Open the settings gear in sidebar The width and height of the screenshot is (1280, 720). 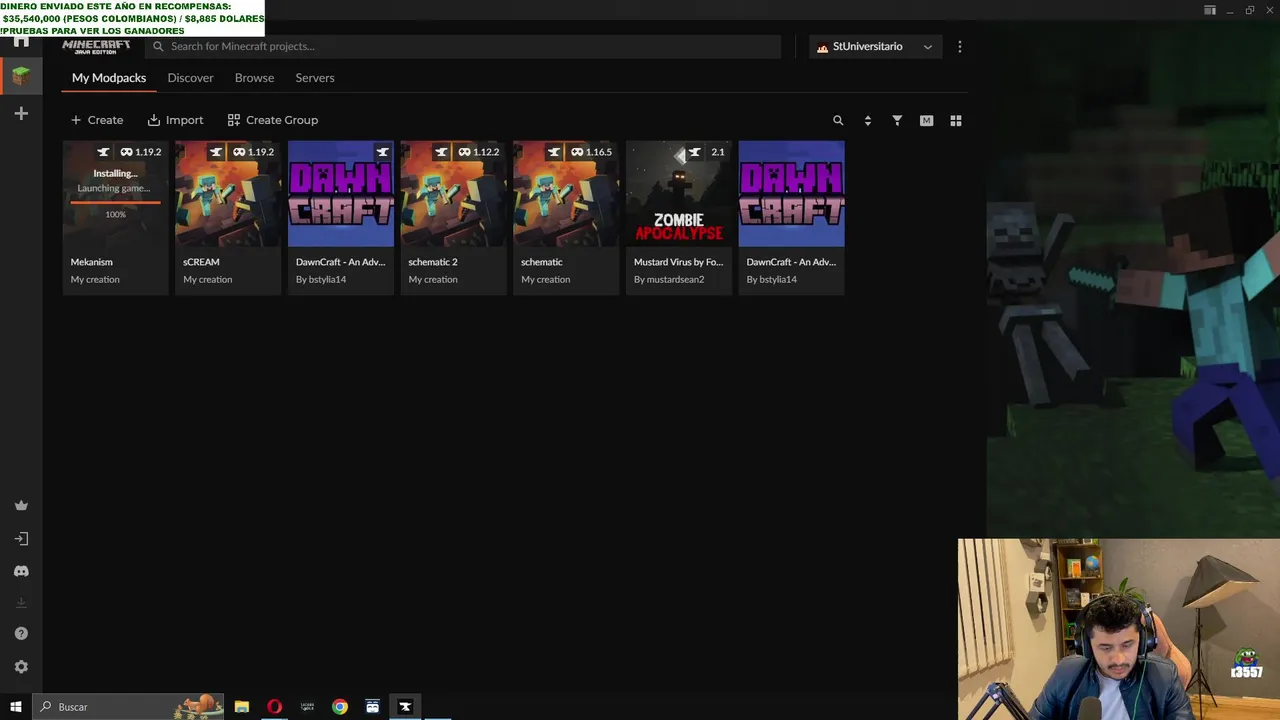[21, 667]
